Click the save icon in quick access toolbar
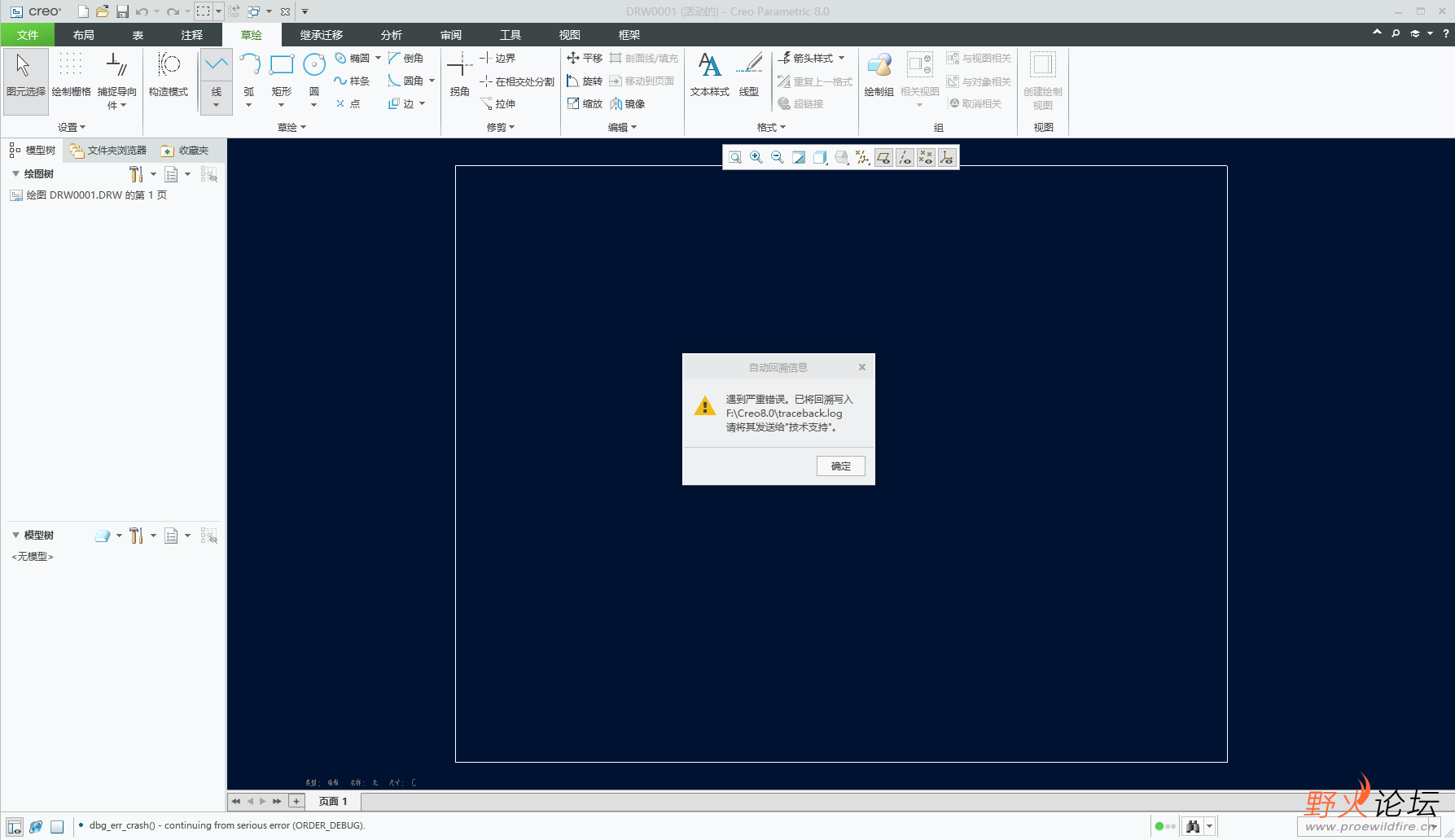1455x840 pixels. coord(123,11)
